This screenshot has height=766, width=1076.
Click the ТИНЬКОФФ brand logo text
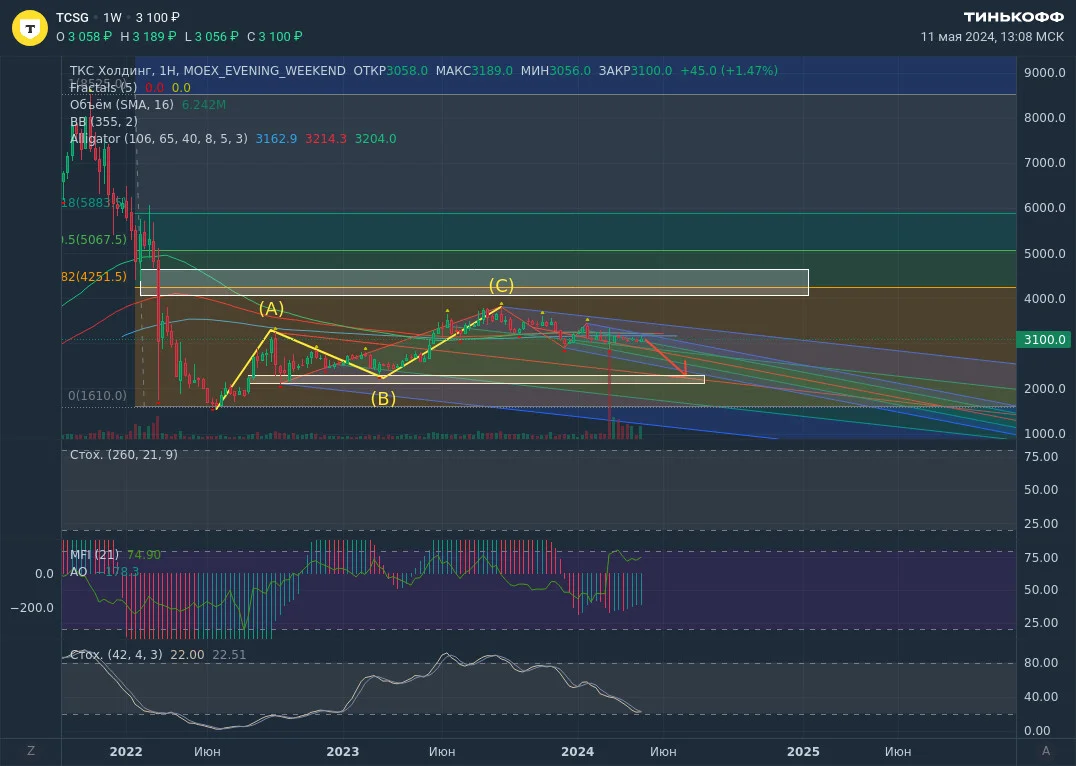pos(1014,17)
